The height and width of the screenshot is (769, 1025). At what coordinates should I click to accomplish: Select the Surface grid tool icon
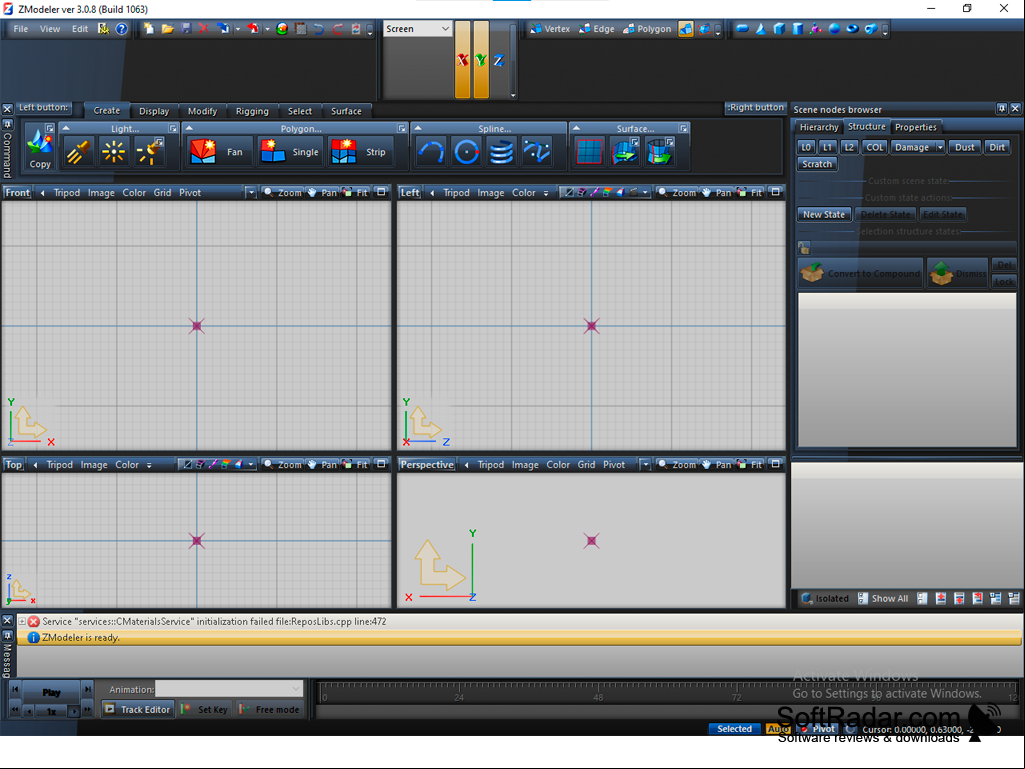589,152
